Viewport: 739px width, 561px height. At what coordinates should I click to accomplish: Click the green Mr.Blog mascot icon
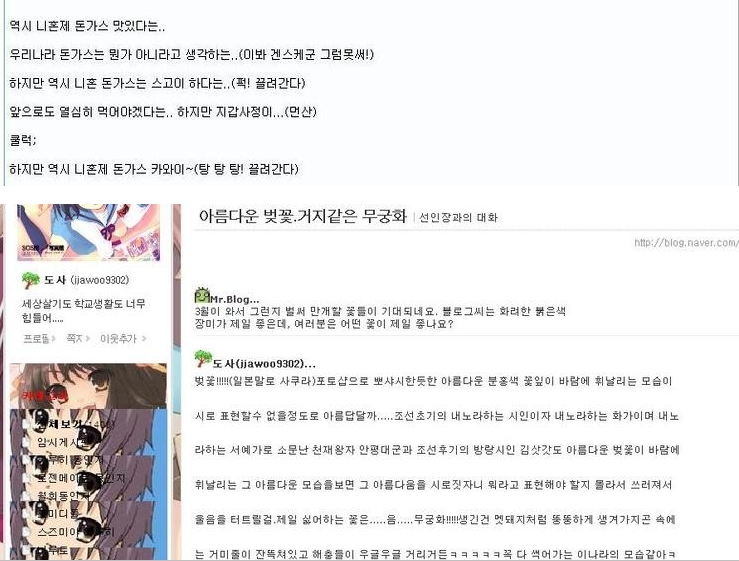[202, 295]
